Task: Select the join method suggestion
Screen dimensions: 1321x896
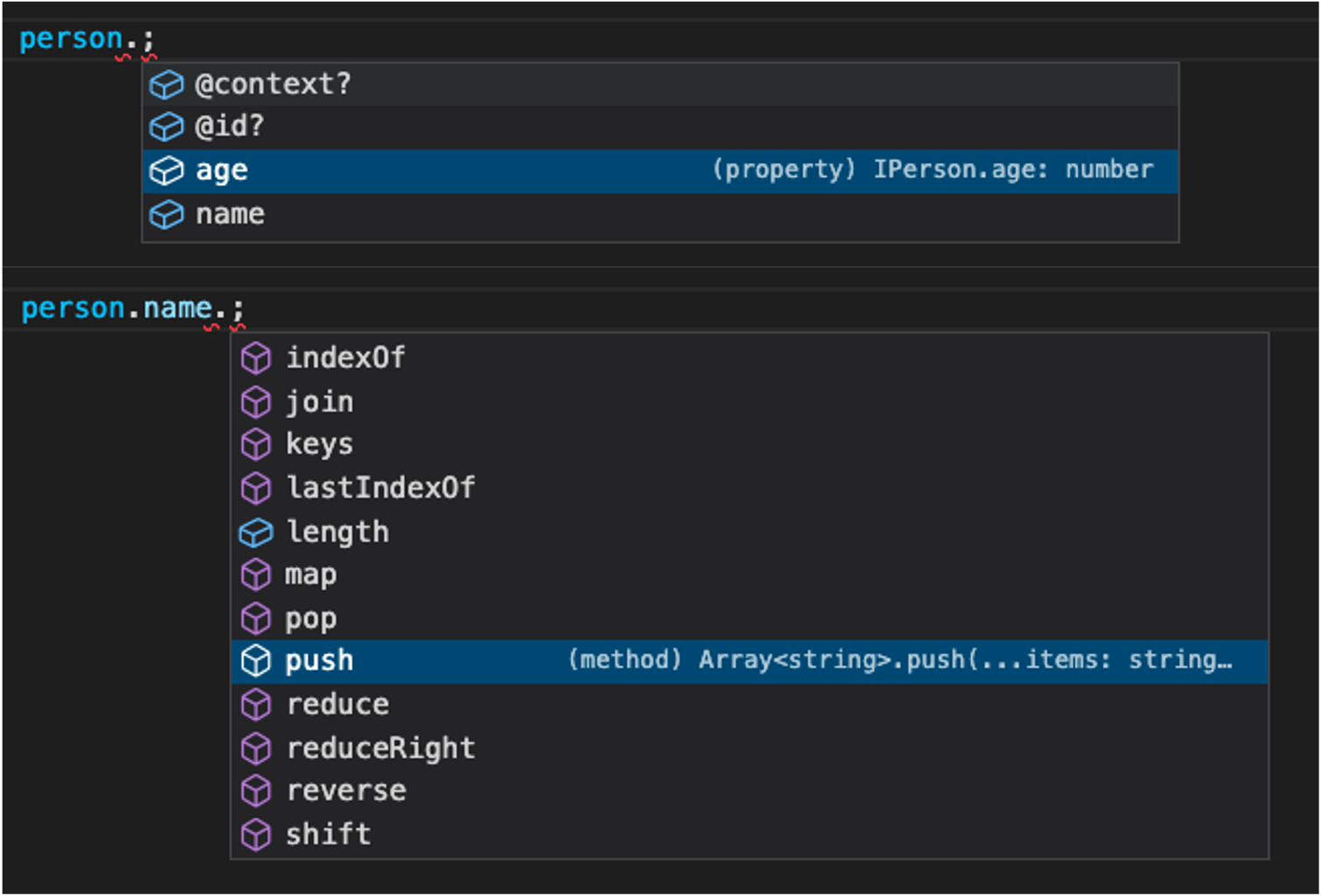Action: click(320, 402)
